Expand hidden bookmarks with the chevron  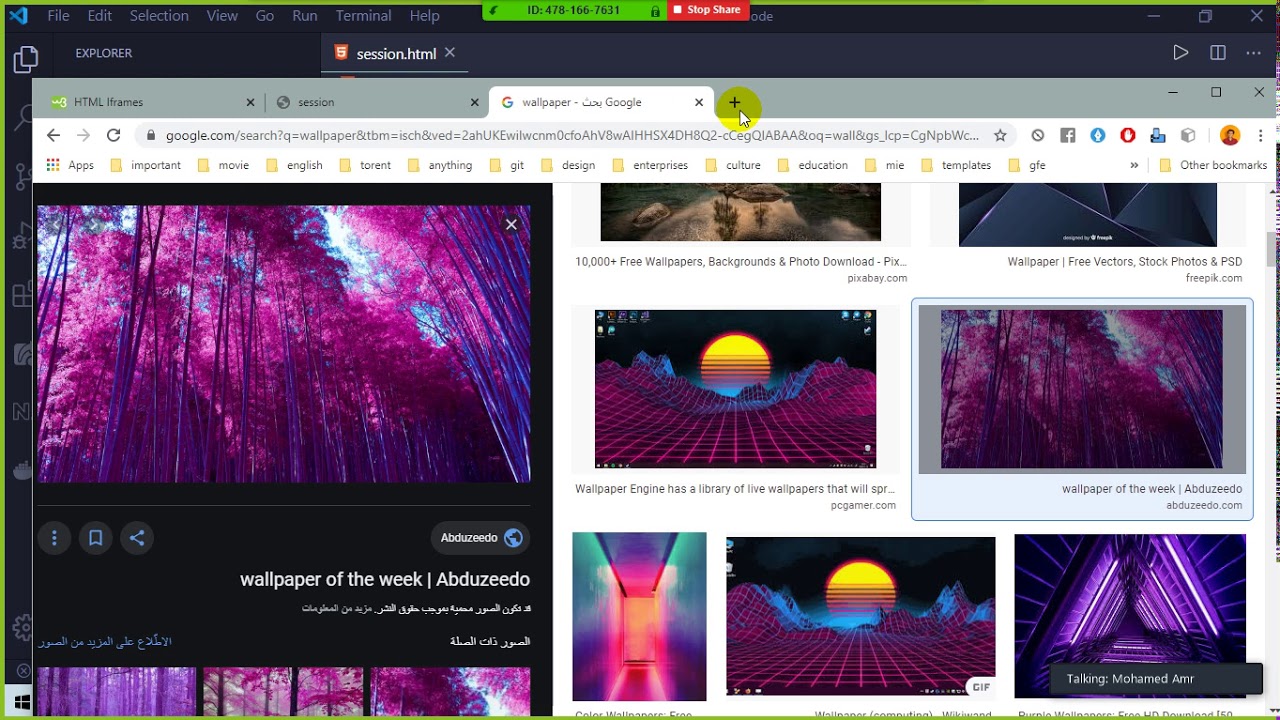pyautogui.click(x=1134, y=165)
